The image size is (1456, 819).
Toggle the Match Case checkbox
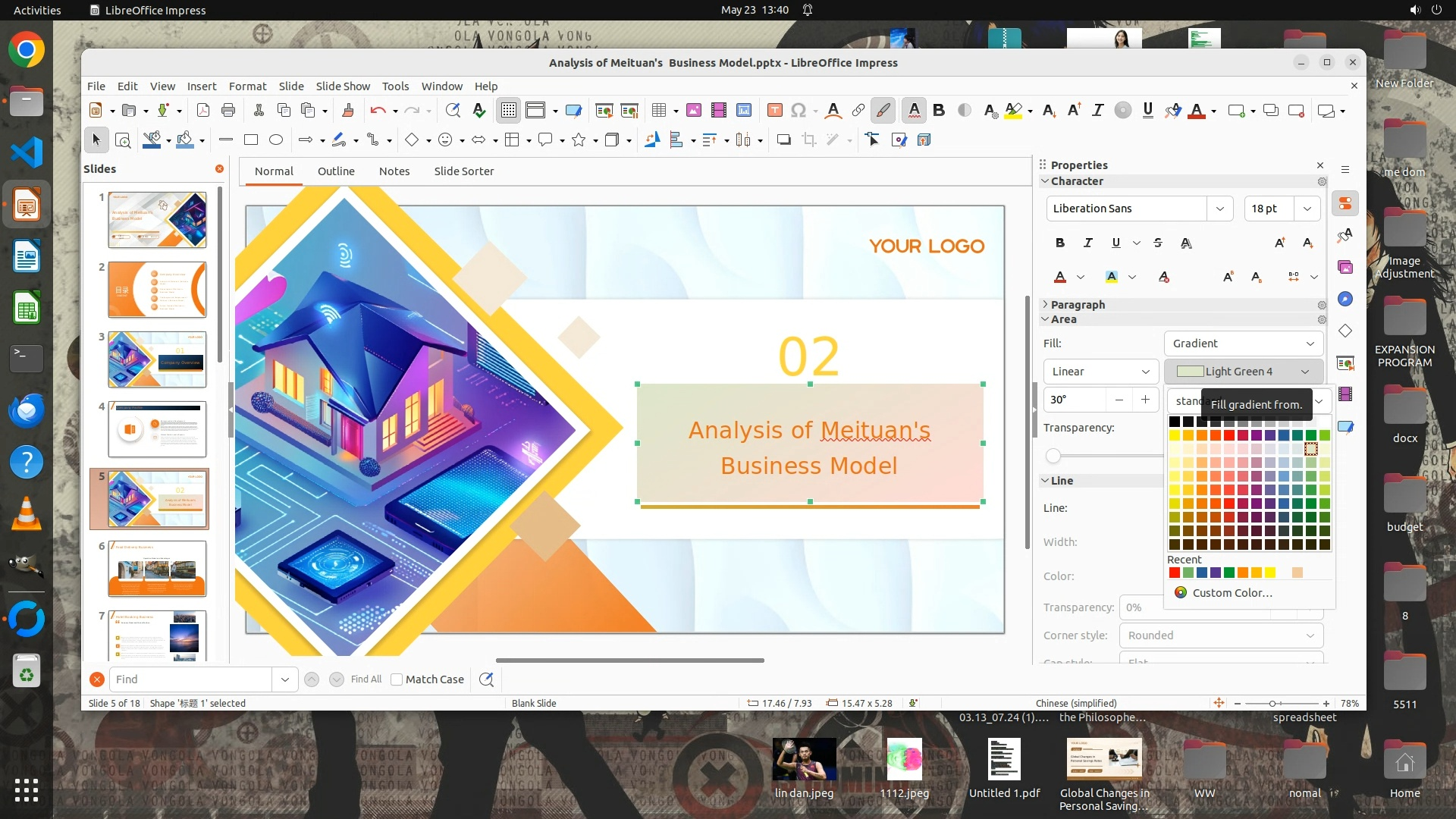click(397, 679)
